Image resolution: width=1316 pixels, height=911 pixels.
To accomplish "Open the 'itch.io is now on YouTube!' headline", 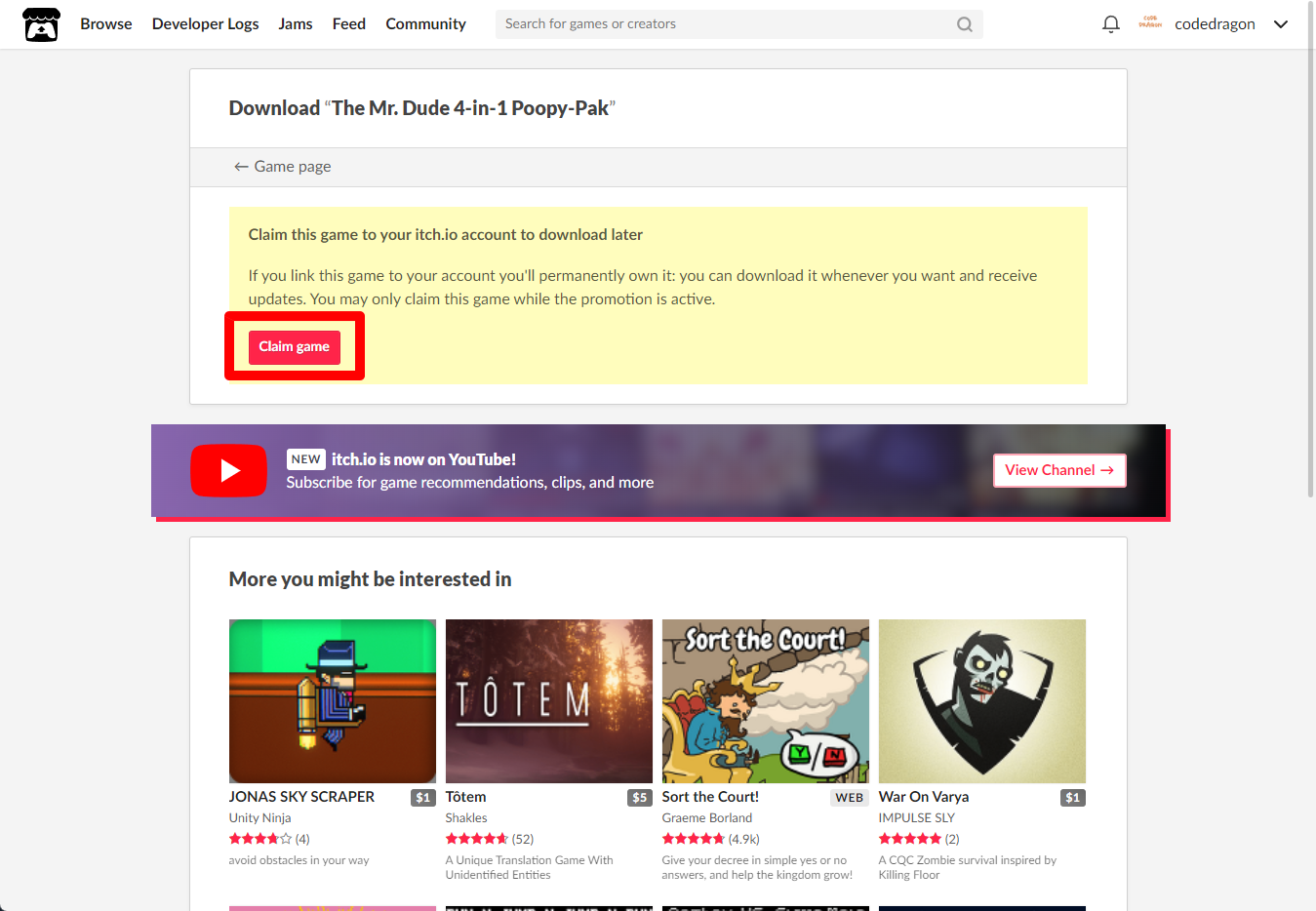I will pyautogui.click(x=423, y=459).
